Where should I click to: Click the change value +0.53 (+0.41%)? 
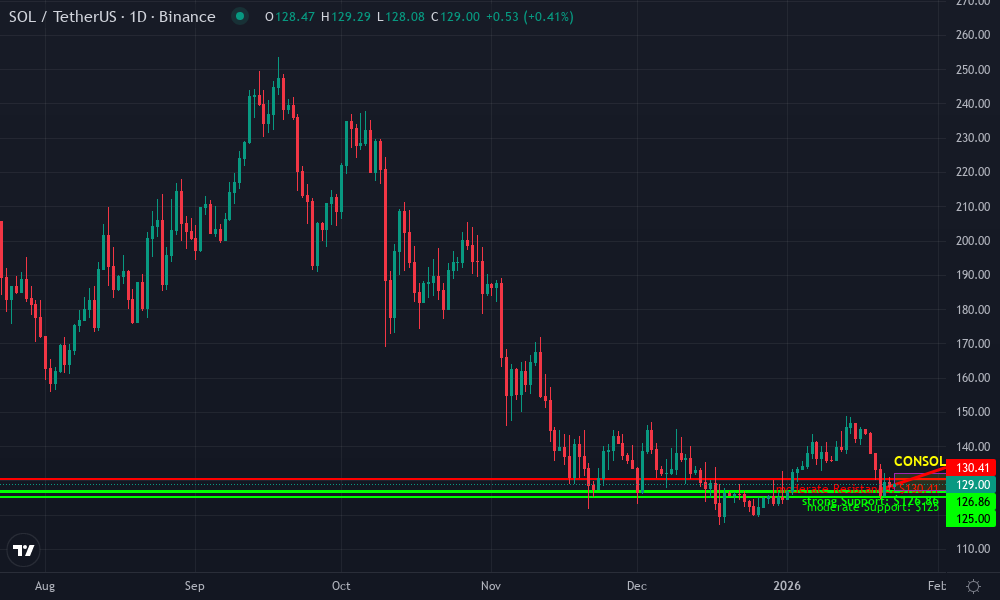(529, 17)
